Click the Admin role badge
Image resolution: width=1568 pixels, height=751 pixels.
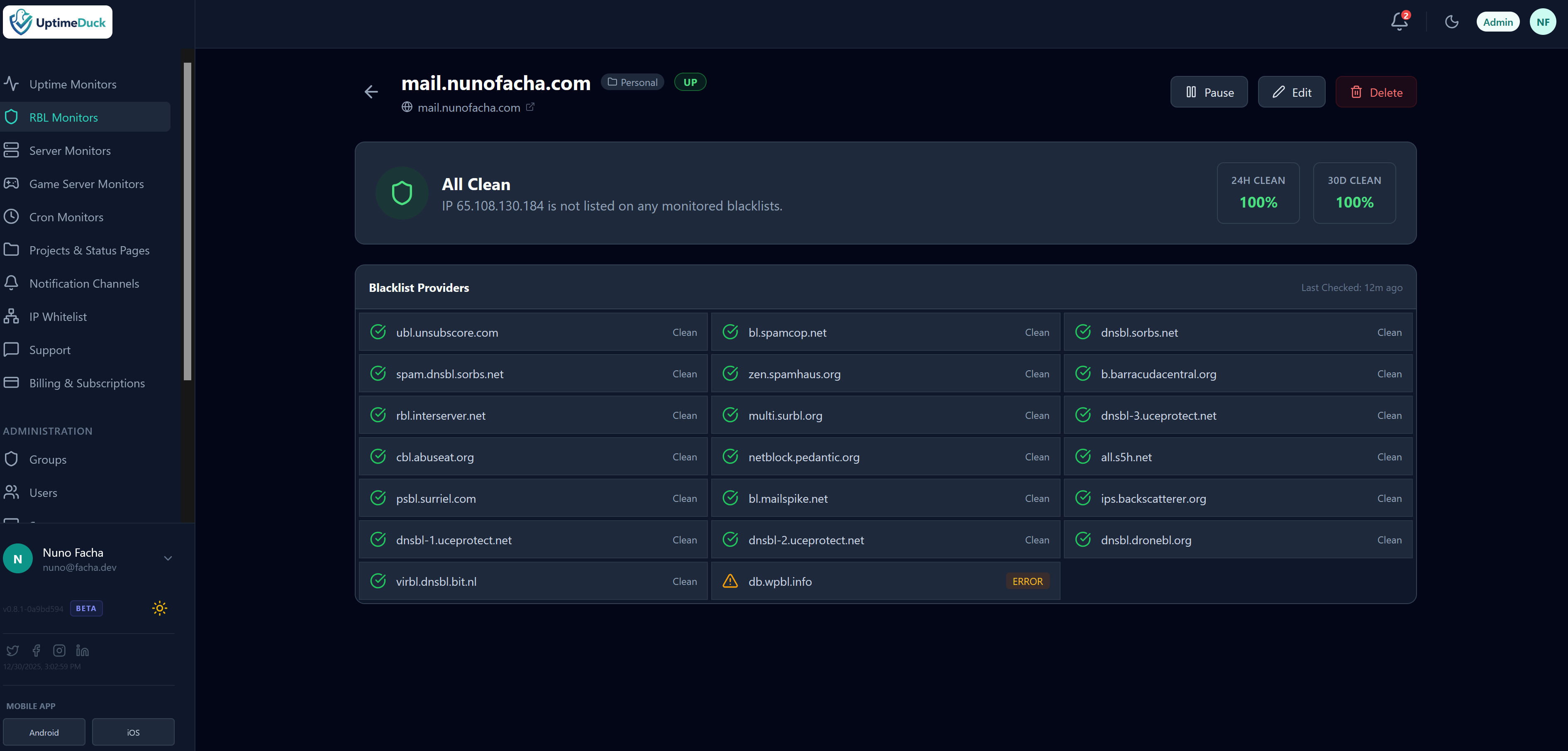point(1497,22)
